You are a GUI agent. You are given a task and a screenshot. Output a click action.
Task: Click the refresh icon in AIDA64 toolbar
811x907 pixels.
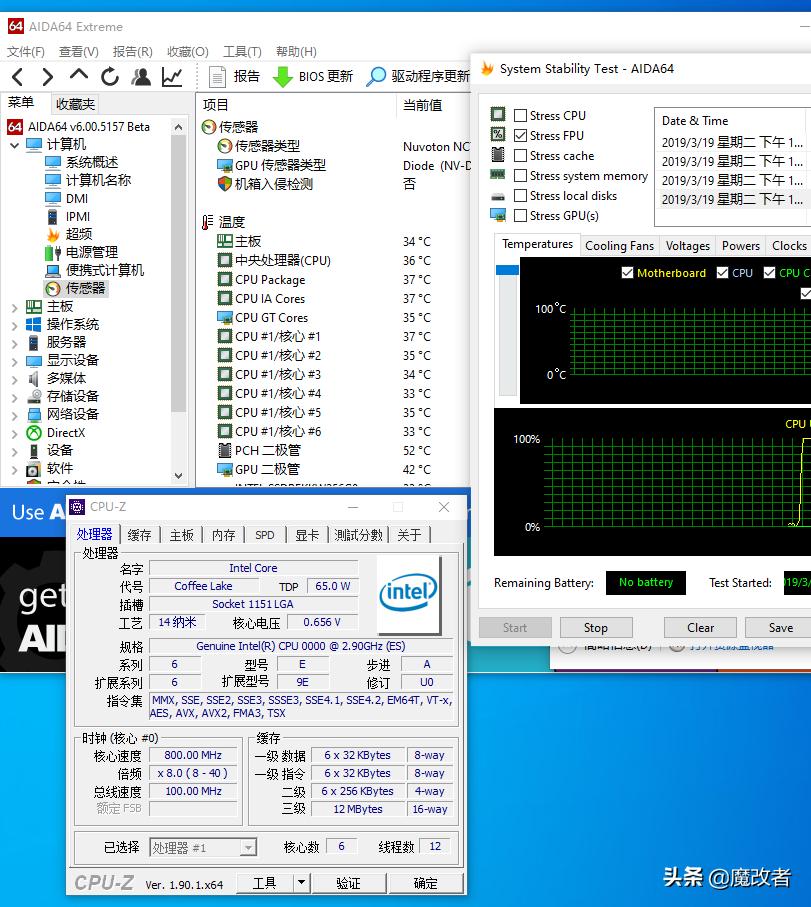coord(110,77)
